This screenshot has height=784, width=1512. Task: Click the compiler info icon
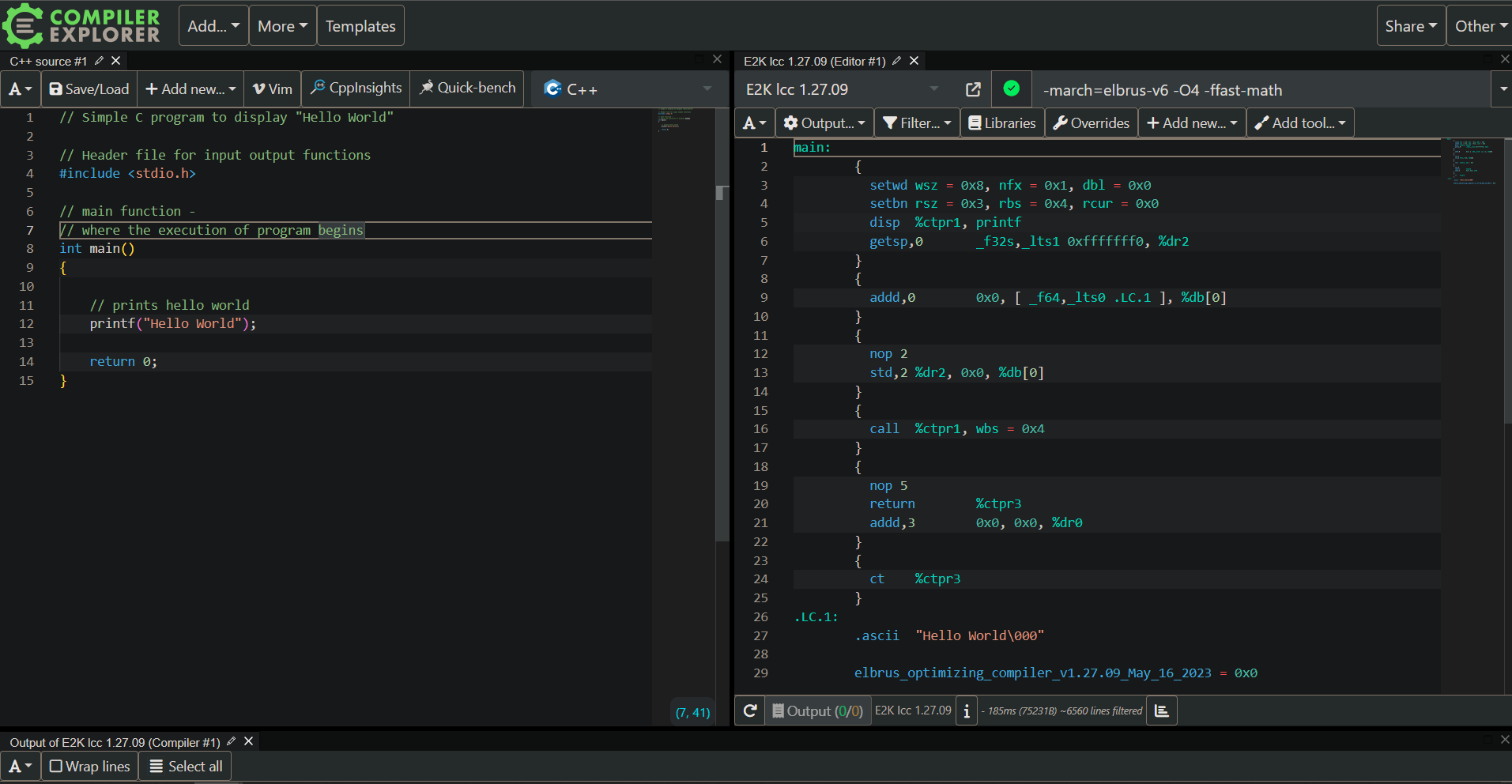[x=966, y=710]
